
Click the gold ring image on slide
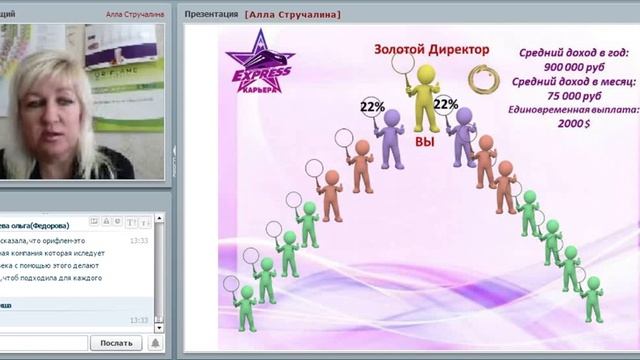pyautogui.click(x=484, y=79)
